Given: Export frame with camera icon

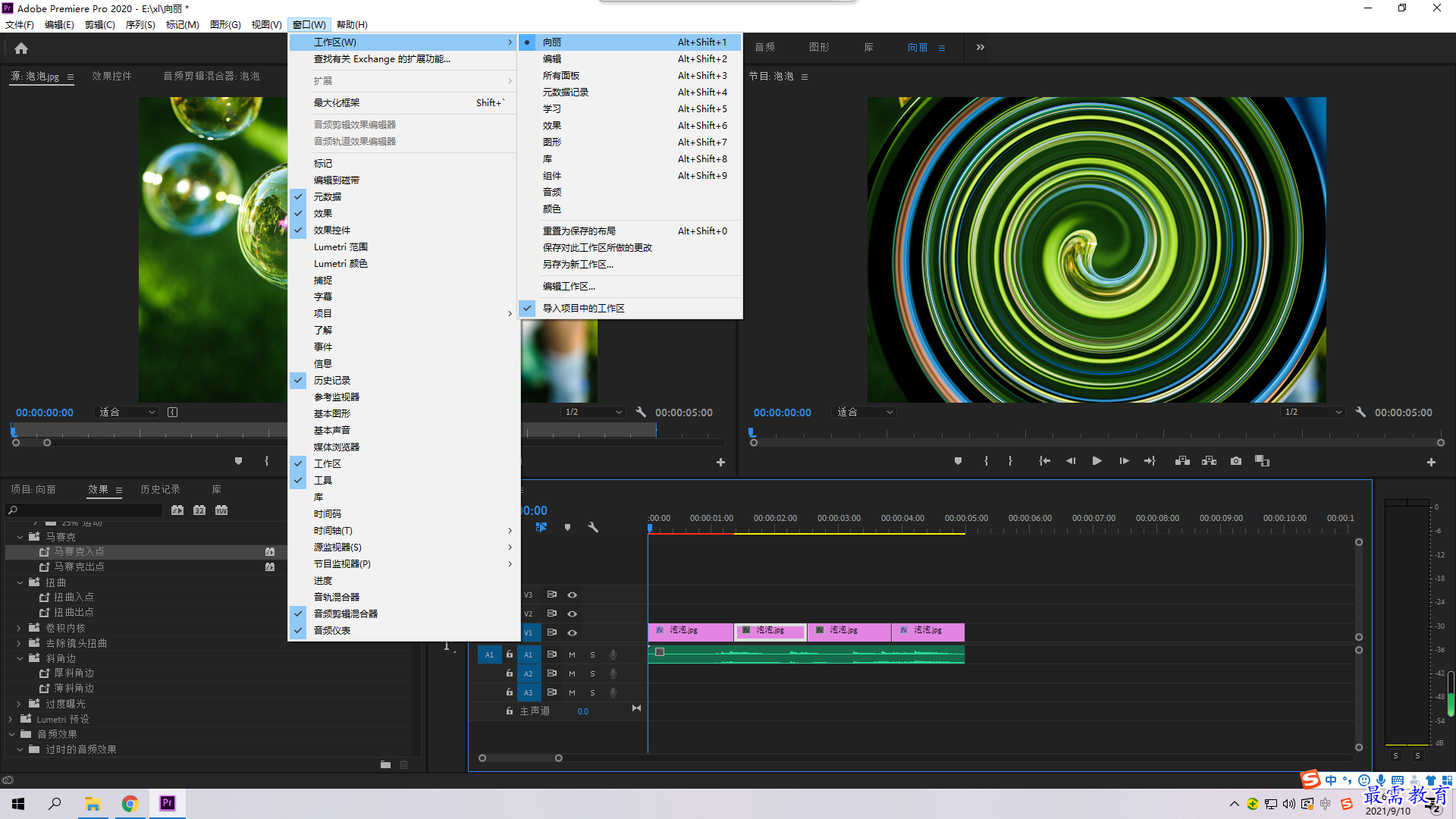Looking at the screenshot, I should tap(1236, 461).
